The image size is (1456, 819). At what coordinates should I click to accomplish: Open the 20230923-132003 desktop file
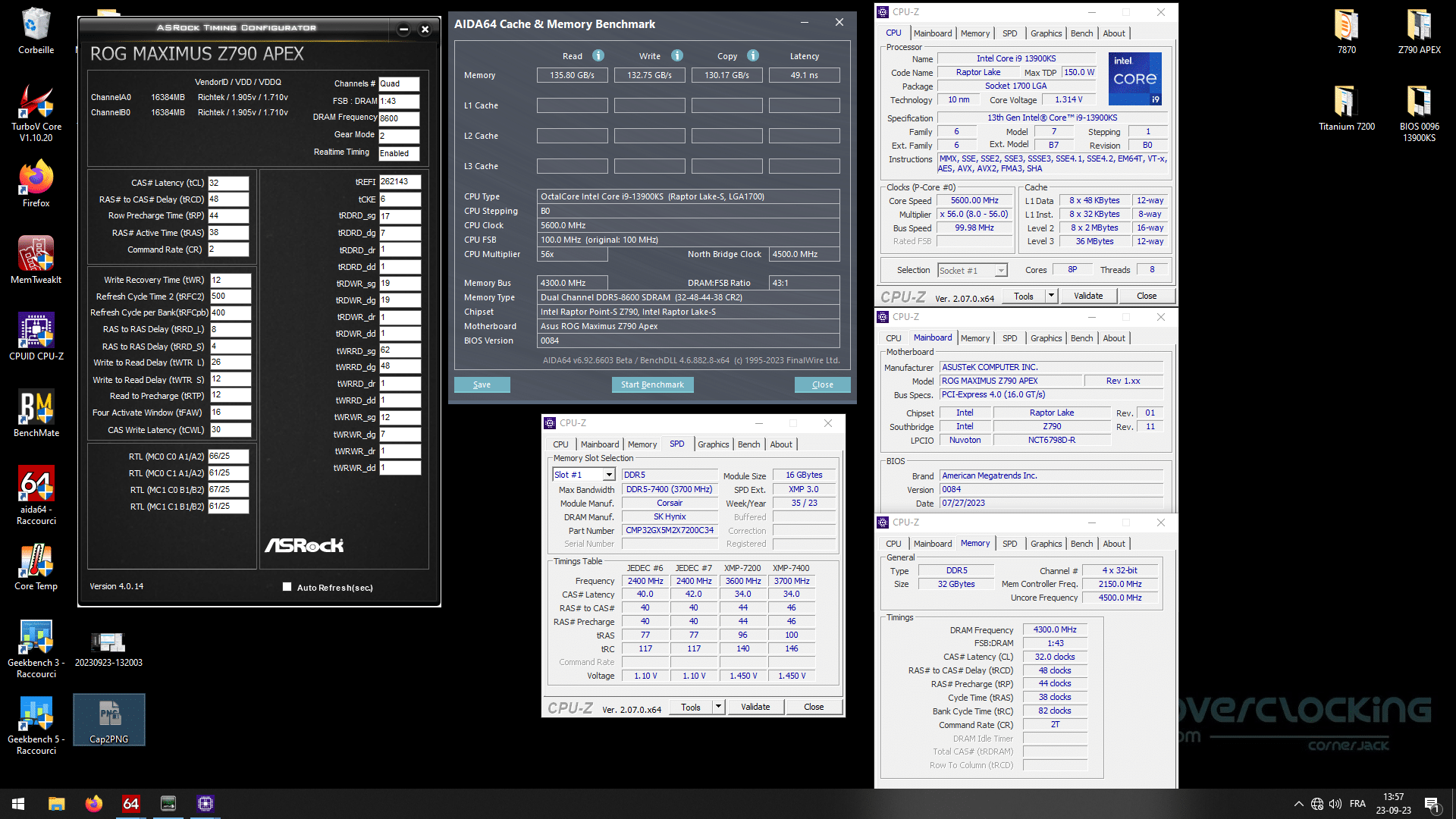108,649
